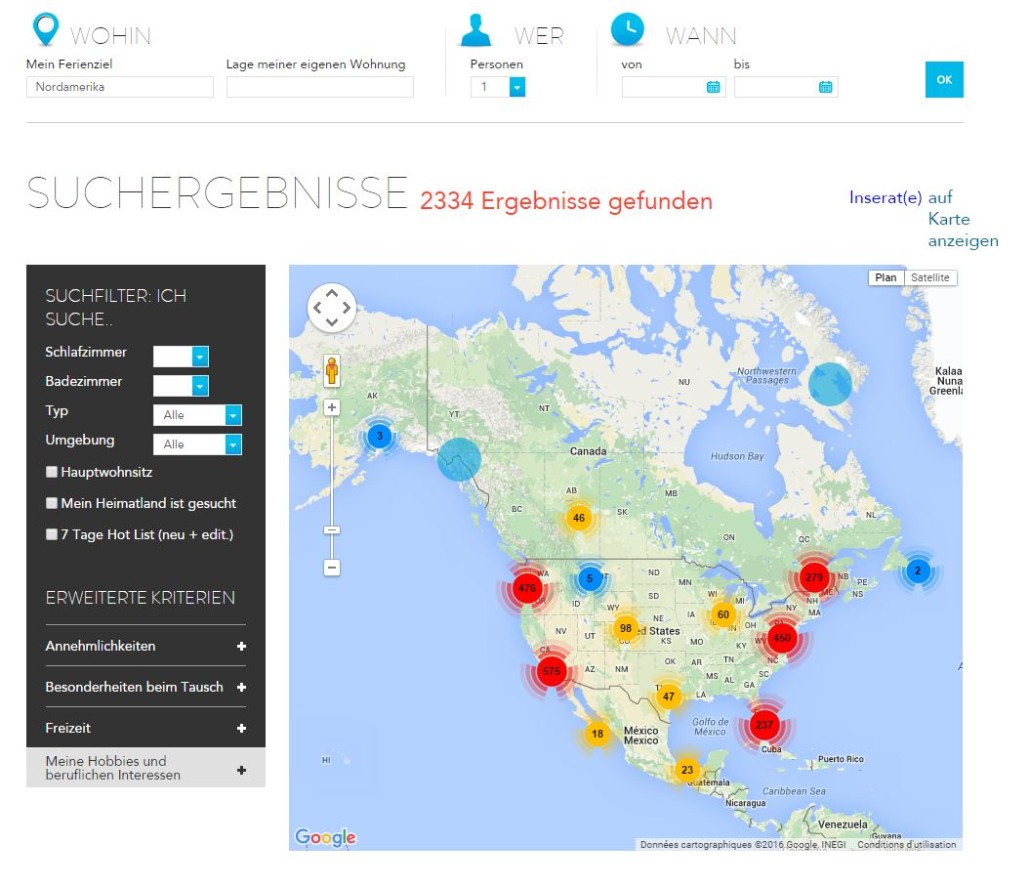
Task: Open the 279 cluster marker near Quebec
Action: pos(814,577)
